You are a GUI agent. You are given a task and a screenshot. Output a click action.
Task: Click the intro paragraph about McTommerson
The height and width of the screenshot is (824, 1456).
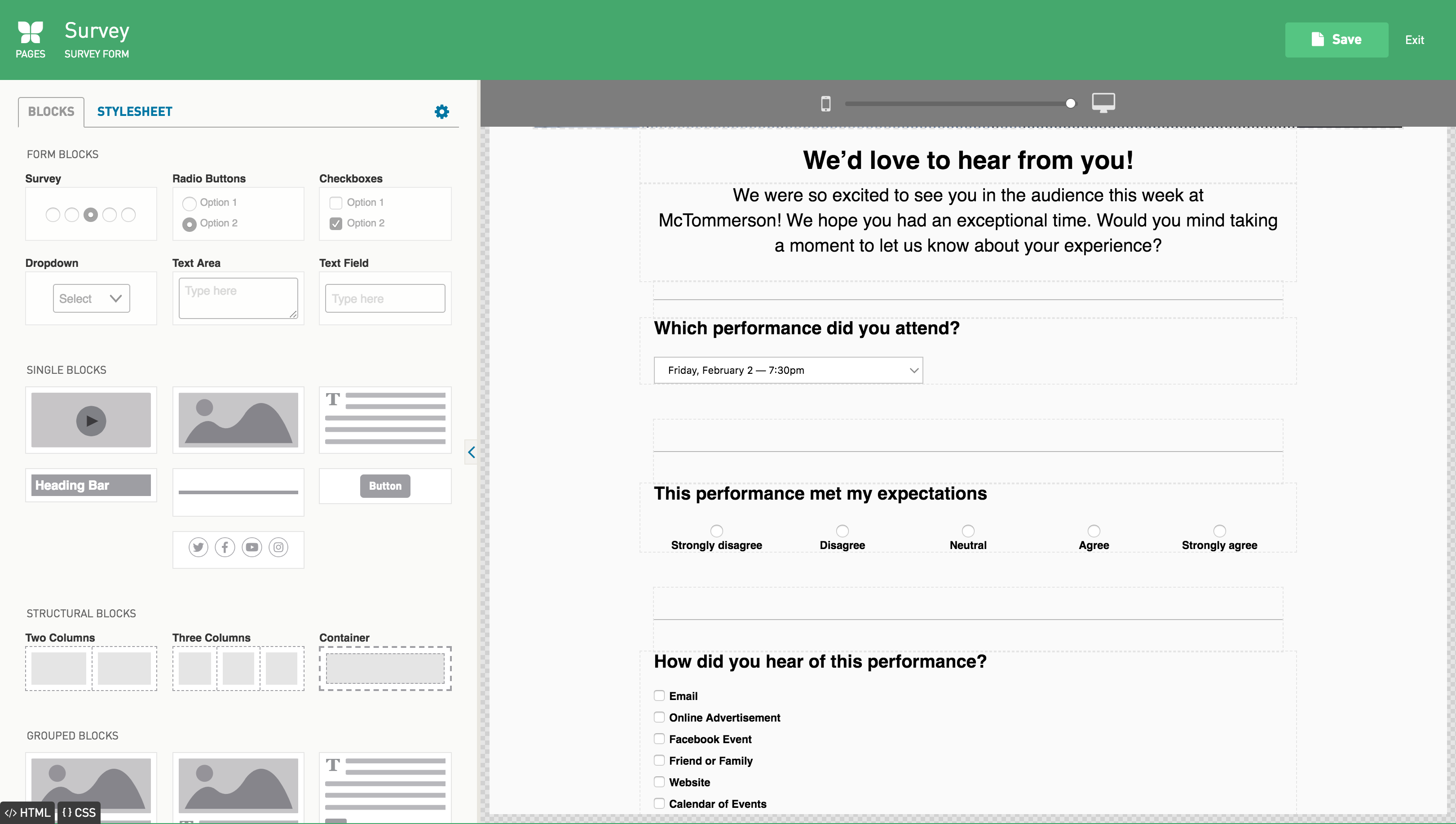click(x=968, y=220)
